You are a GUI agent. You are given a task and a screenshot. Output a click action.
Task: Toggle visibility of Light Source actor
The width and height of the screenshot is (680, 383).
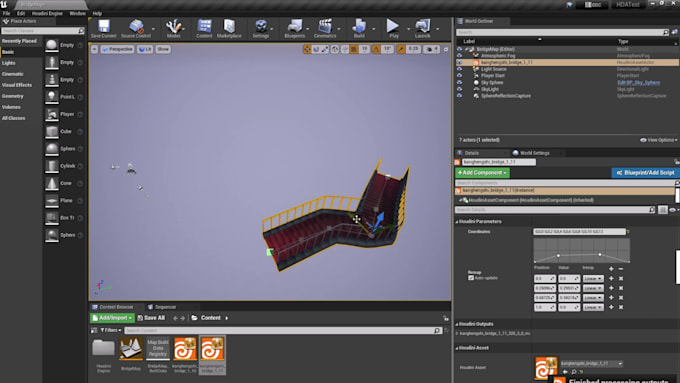point(459,69)
